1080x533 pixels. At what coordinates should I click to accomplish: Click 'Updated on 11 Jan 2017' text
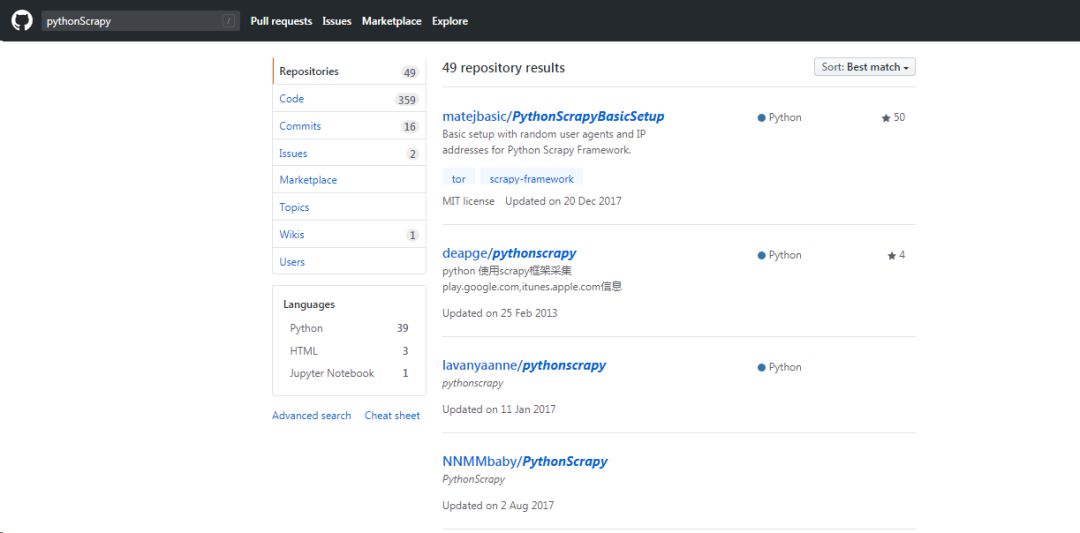(499, 409)
